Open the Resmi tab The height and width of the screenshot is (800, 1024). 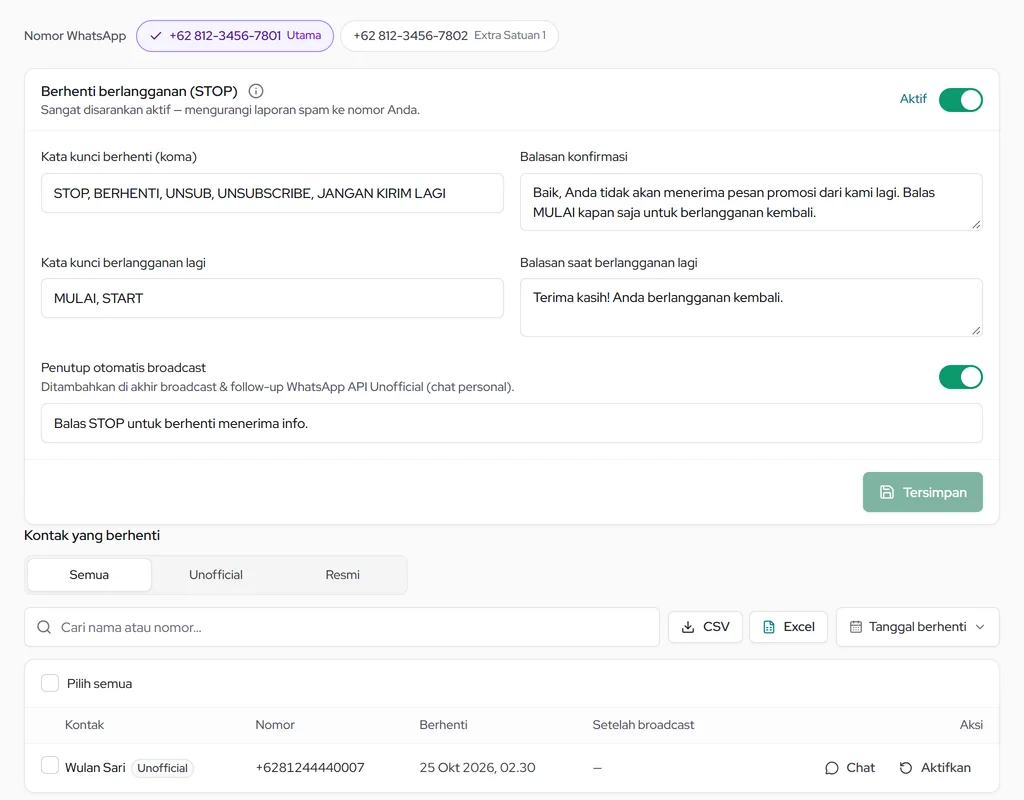(x=342, y=575)
